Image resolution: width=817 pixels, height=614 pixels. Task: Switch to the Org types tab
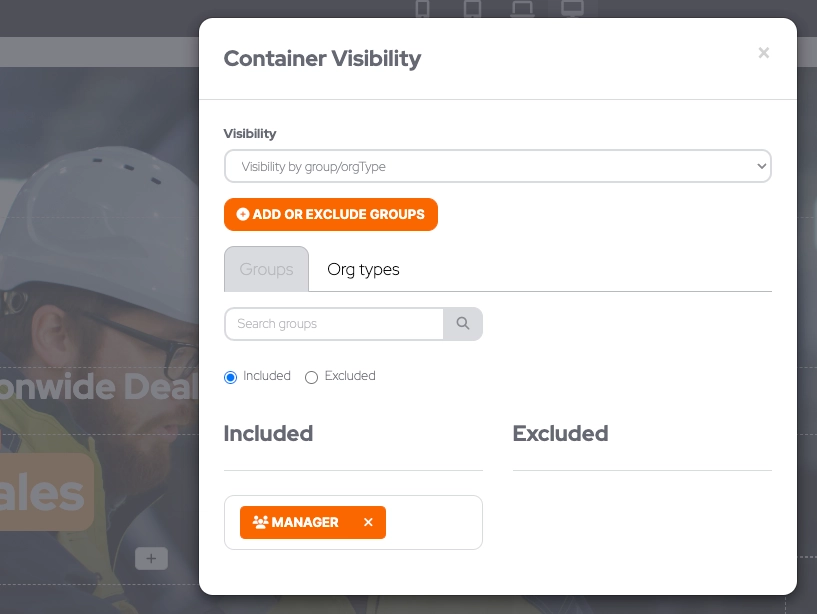[x=363, y=269]
